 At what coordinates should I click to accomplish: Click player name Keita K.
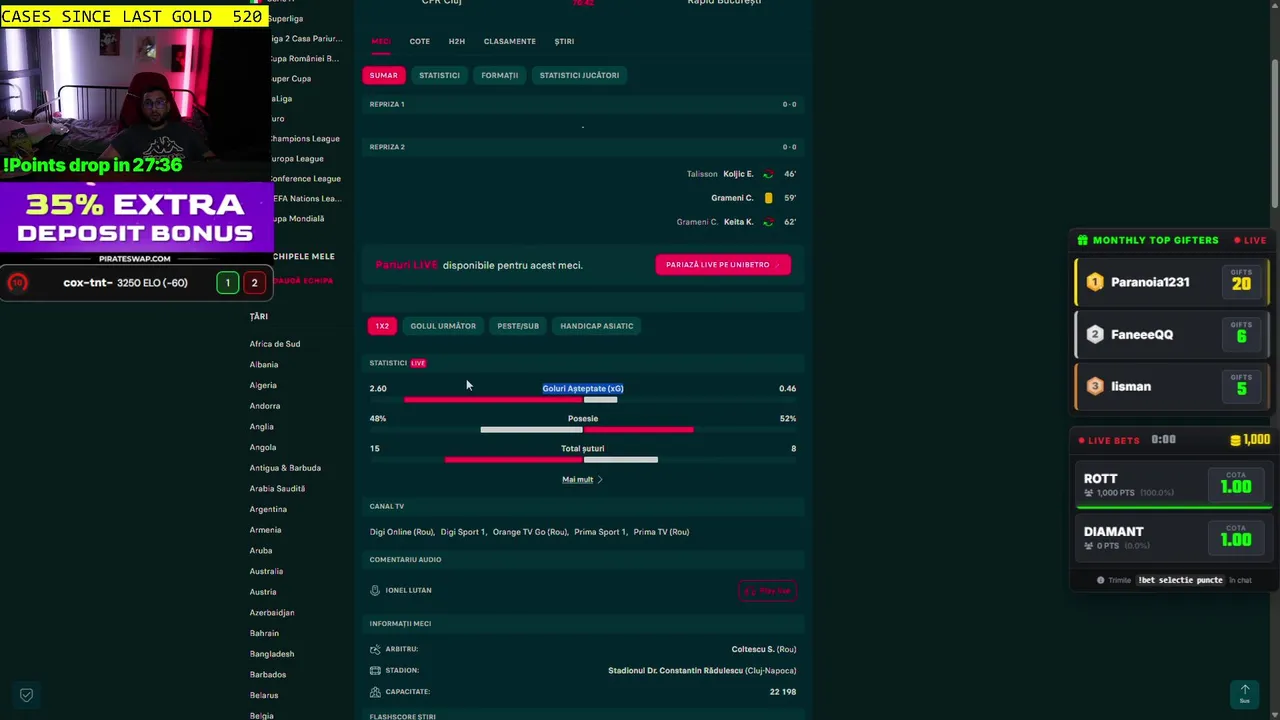coord(738,222)
